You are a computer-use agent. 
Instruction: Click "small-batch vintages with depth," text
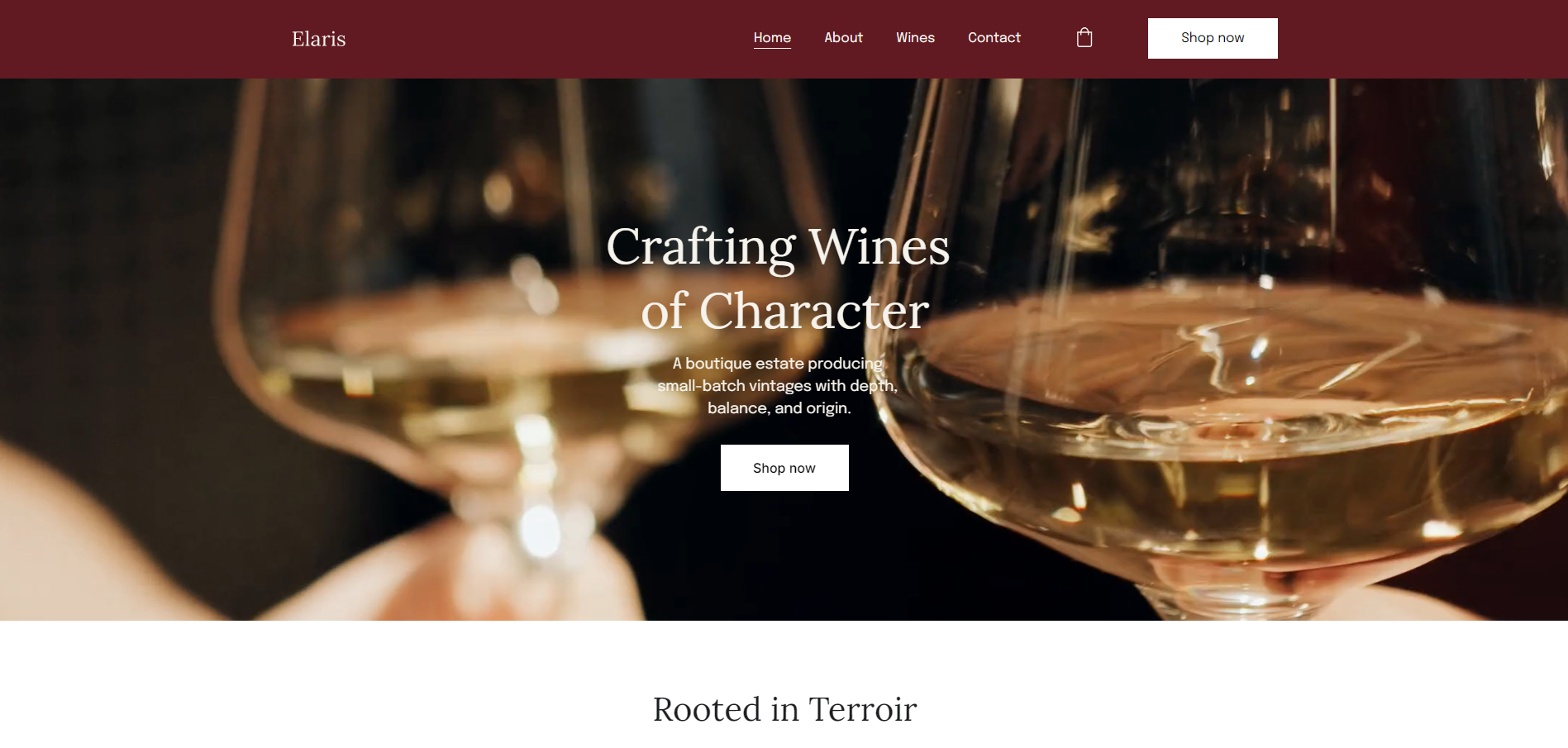coord(778,385)
